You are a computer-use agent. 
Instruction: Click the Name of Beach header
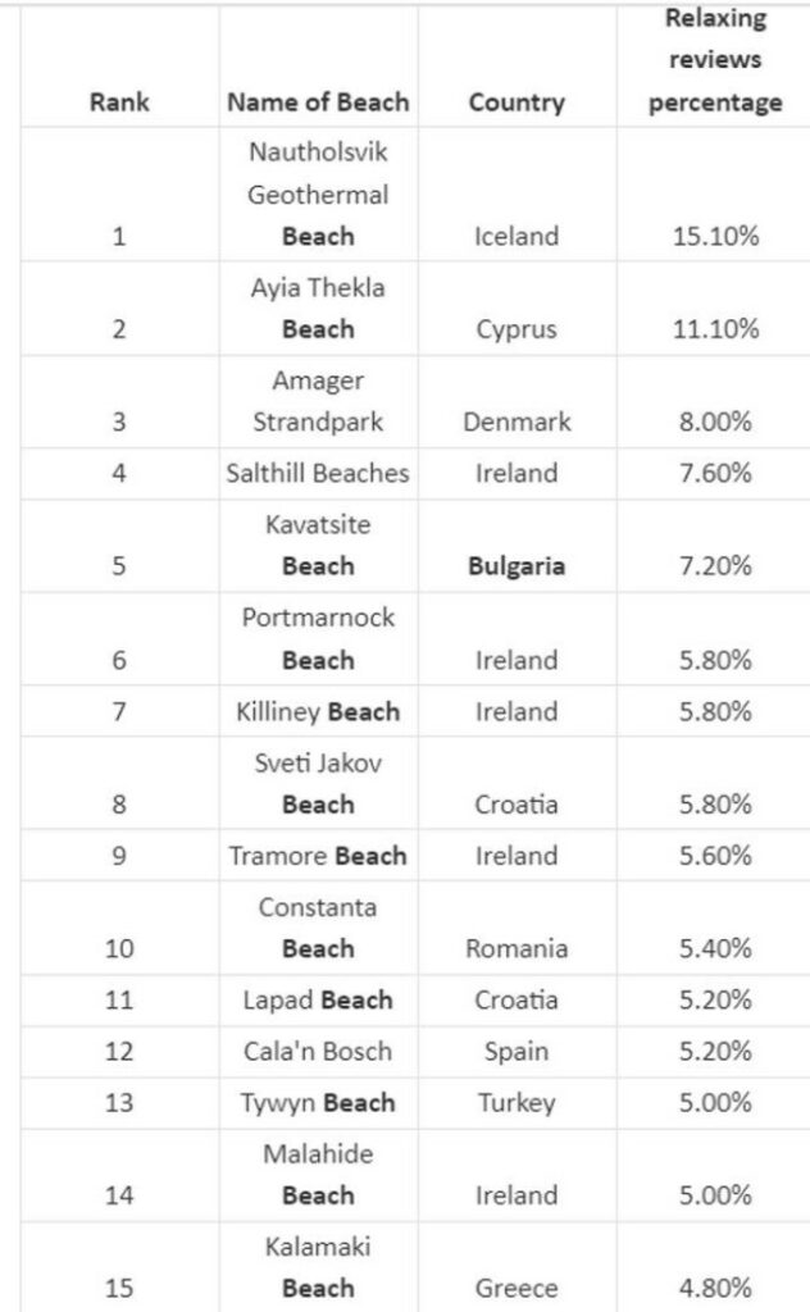coord(318,102)
